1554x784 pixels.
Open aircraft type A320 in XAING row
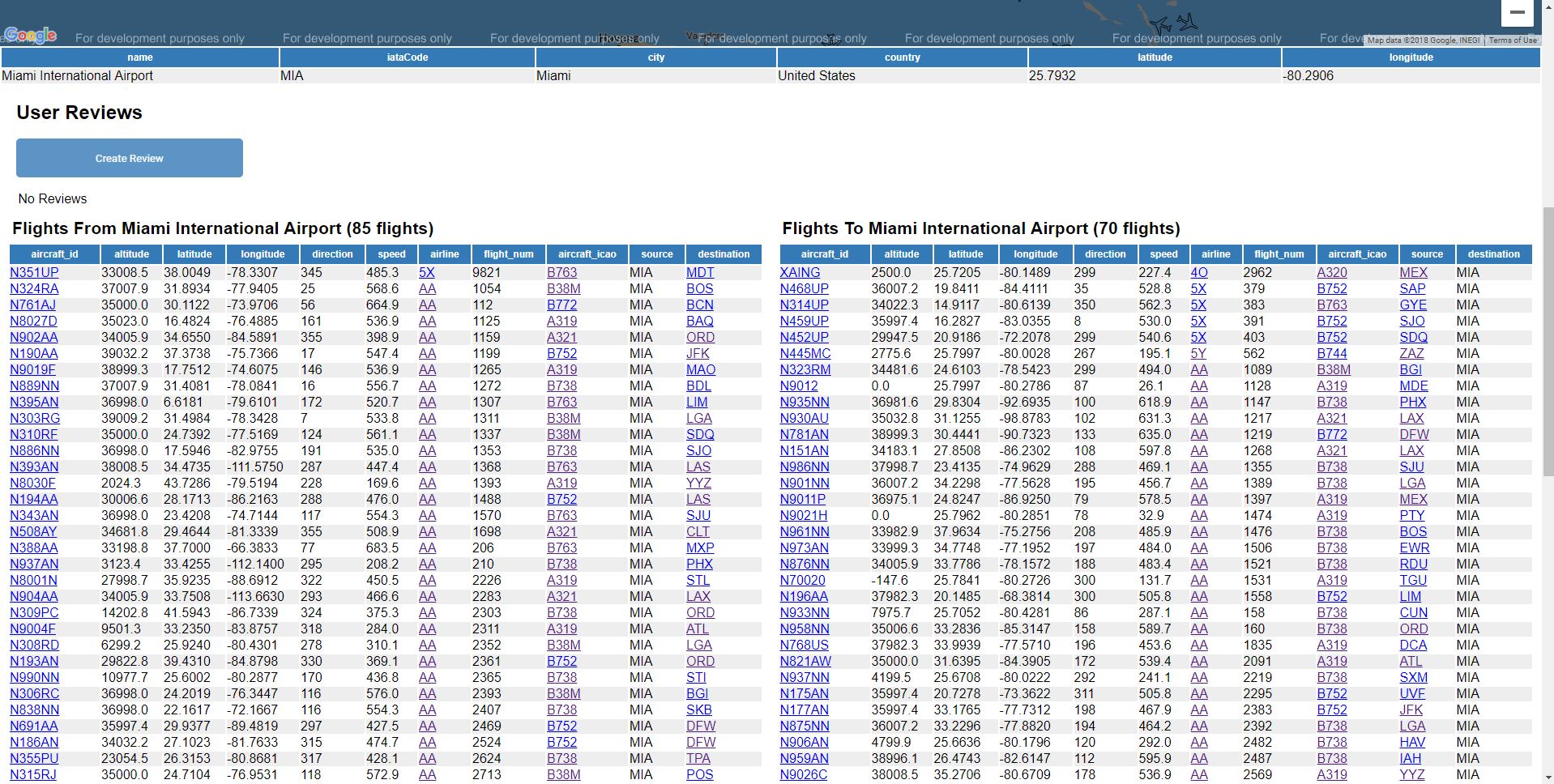(x=1332, y=273)
